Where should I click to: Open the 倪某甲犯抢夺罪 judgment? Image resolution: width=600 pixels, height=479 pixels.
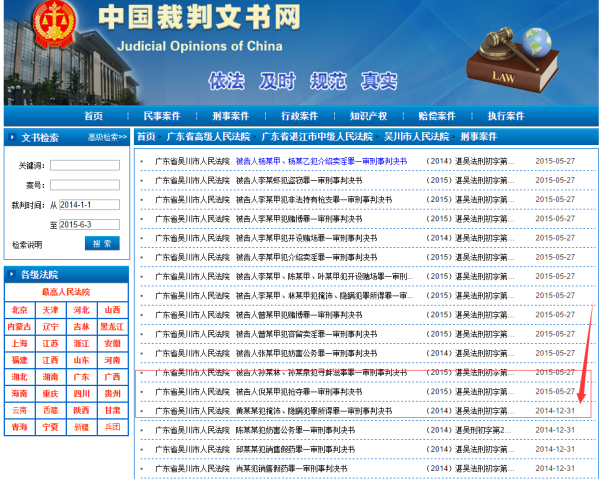click(299, 392)
